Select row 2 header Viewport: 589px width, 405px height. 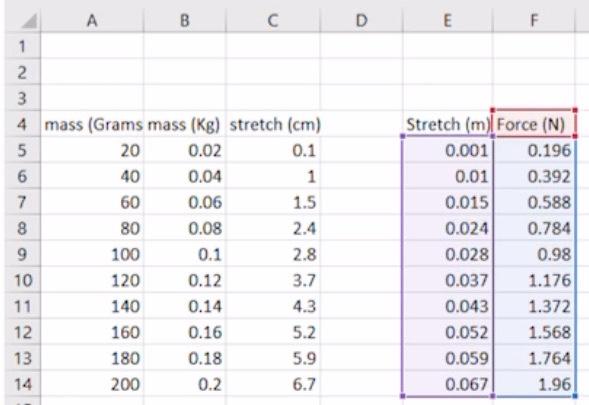22,72
